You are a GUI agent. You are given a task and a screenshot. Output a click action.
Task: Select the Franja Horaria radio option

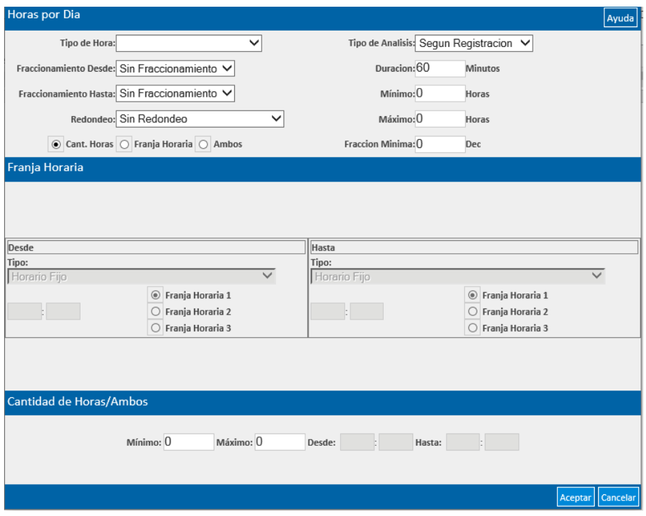click(124, 144)
